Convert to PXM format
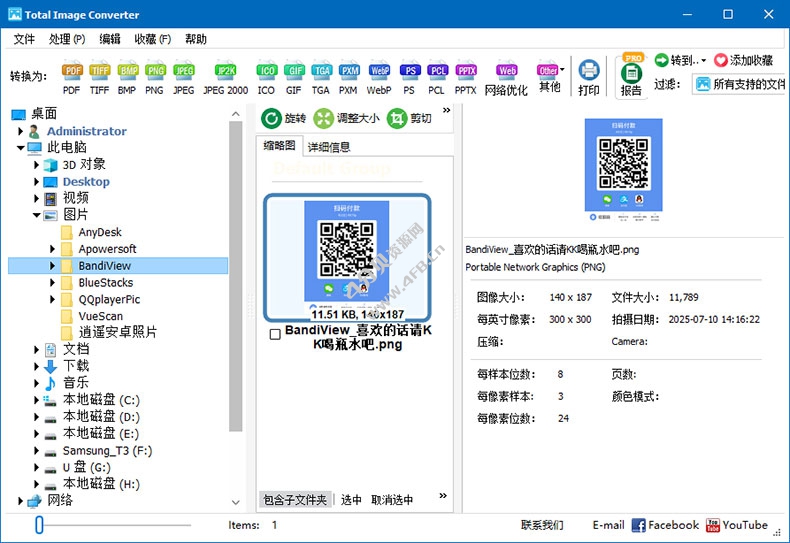 coord(348,77)
